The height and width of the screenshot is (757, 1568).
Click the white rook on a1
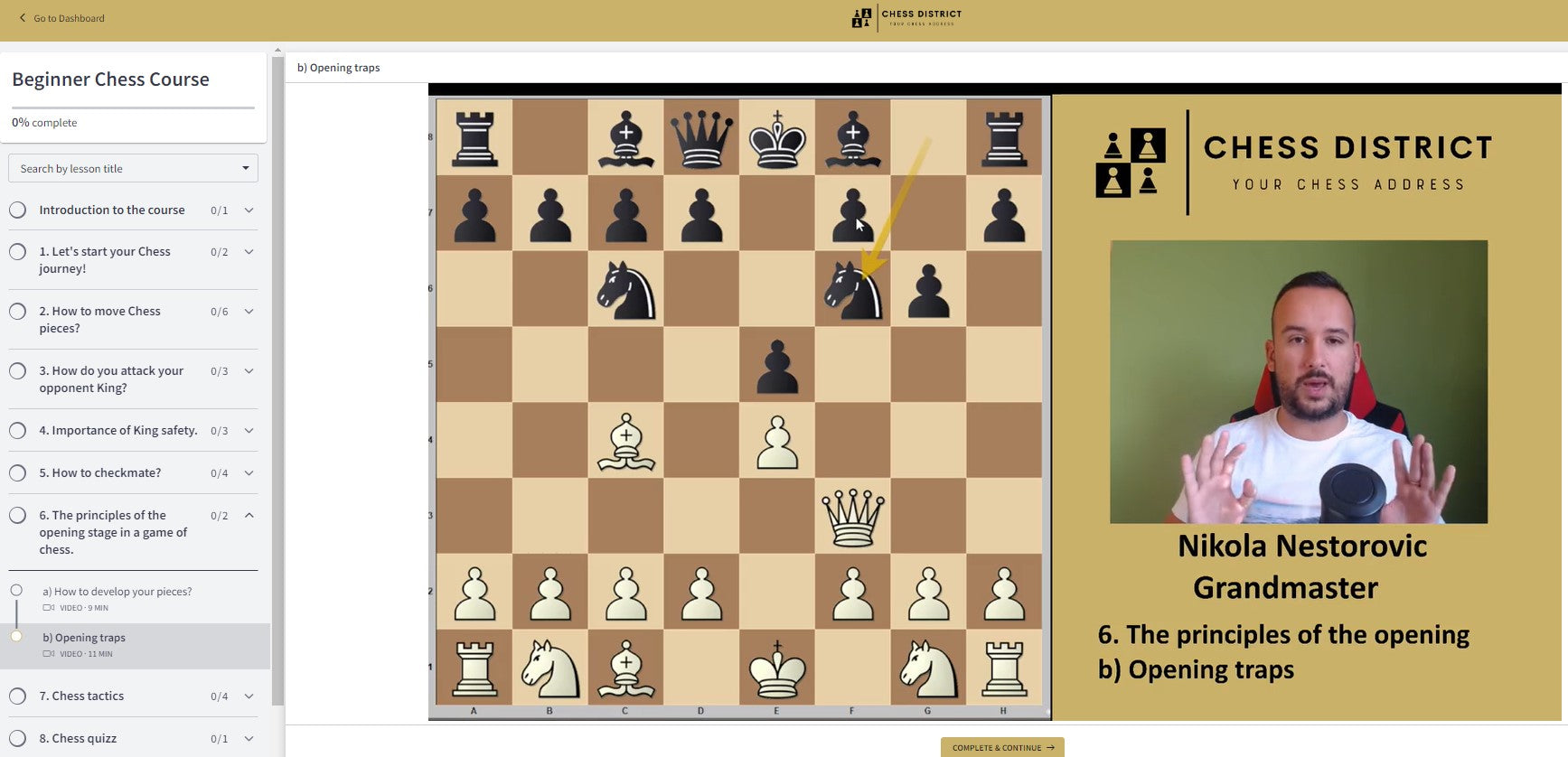[474, 668]
